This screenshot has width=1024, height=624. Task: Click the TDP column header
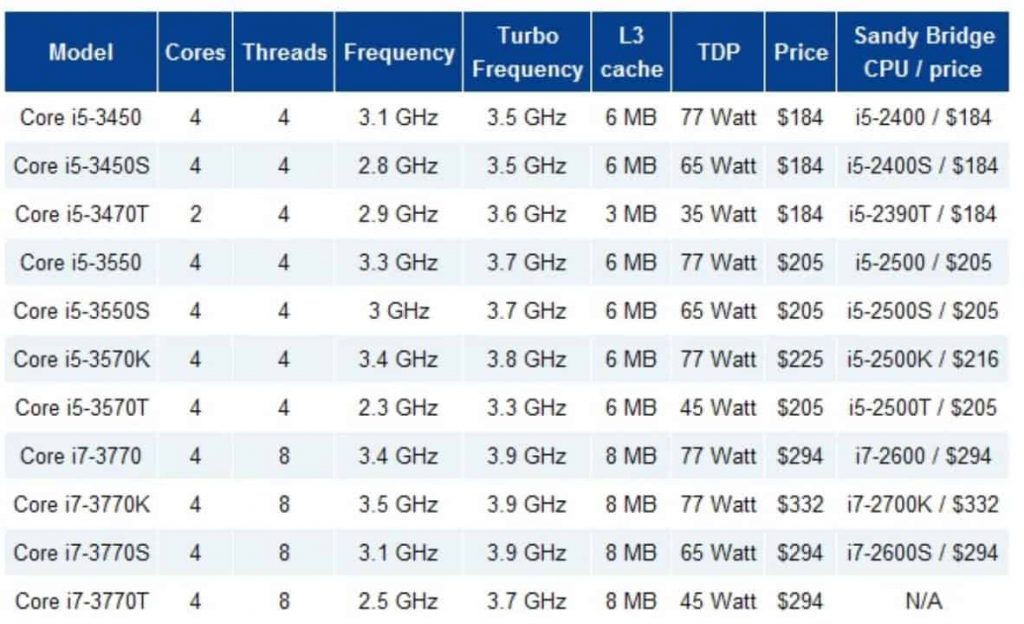tap(718, 52)
